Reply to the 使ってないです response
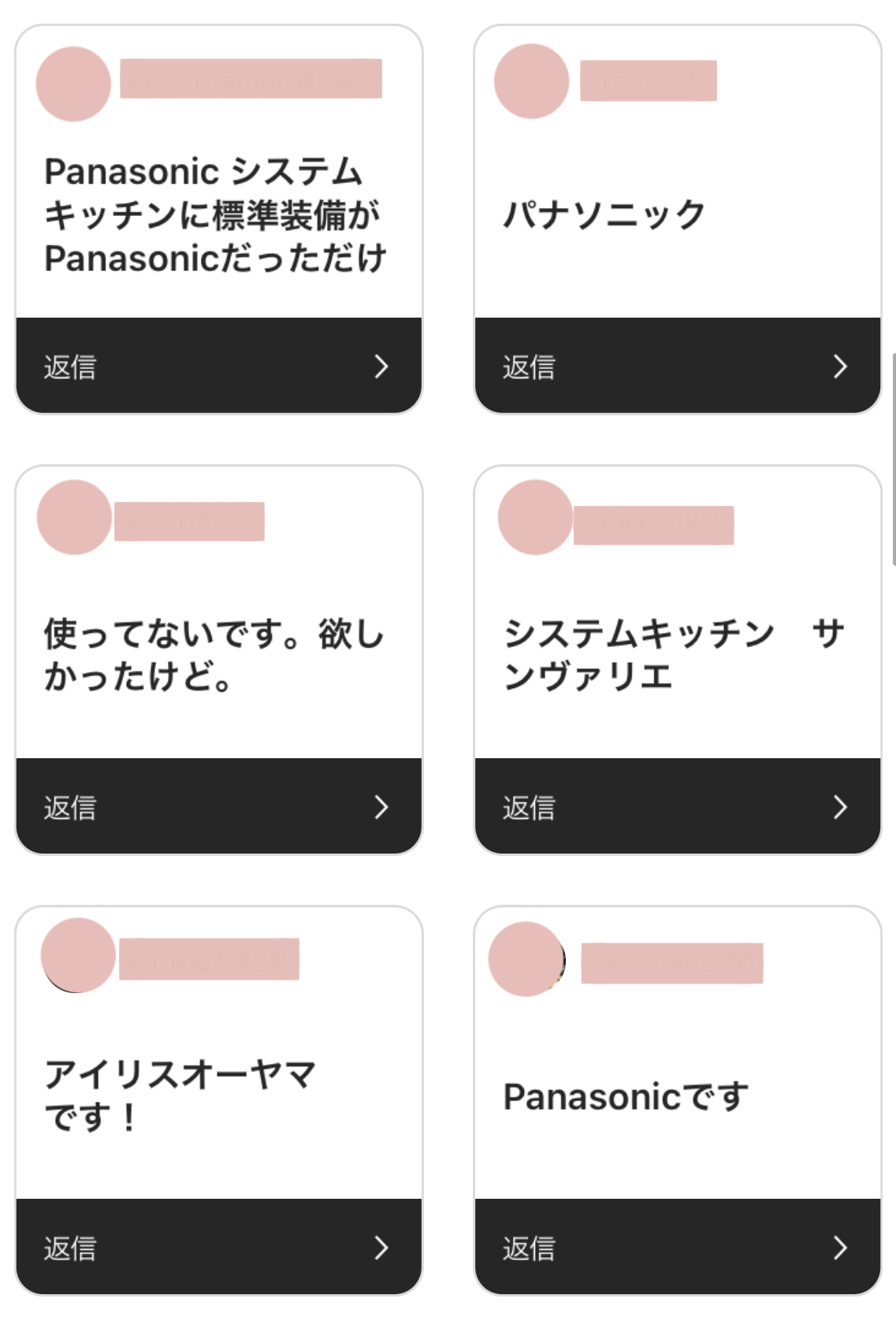This screenshot has width=896, height=1317. [x=70, y=807]
